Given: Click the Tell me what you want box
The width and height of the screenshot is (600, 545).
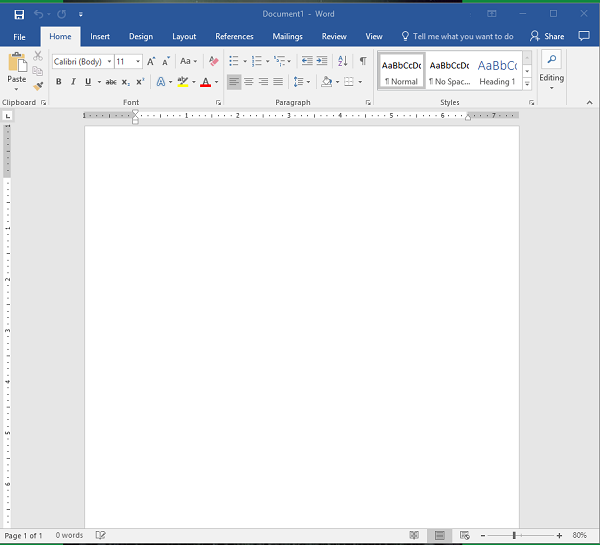Looking at the screenshot, I should (x=462, y=36).
